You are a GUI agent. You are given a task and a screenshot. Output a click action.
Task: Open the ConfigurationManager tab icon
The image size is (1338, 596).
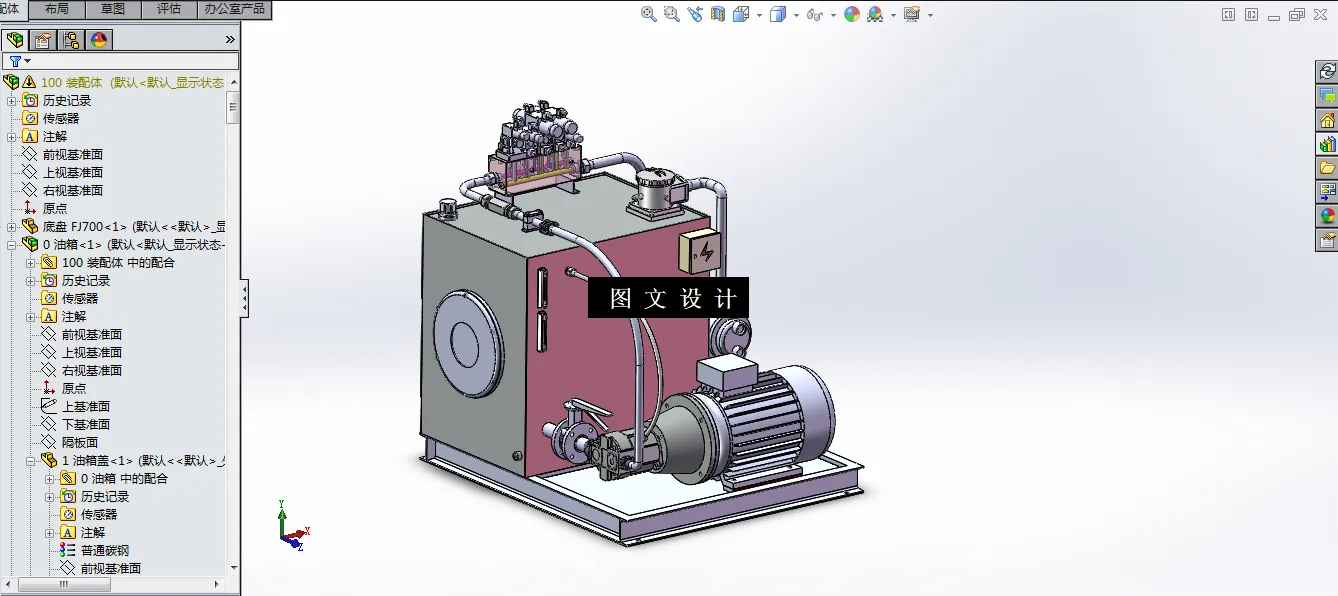[x=71, y=40]
